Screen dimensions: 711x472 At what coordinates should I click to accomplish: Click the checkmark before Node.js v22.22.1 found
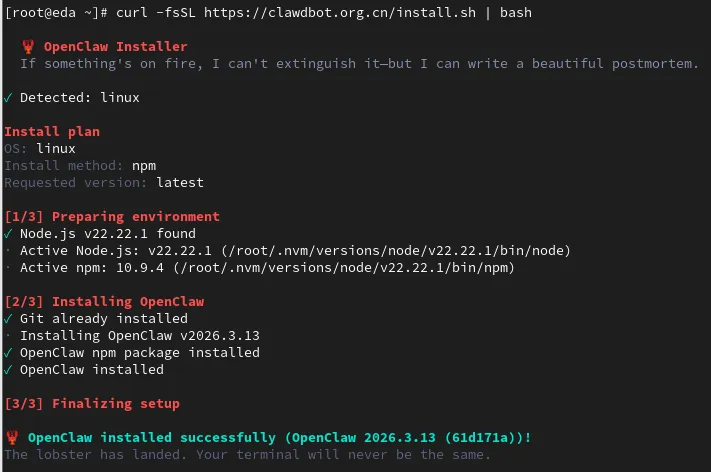(8, 234)
